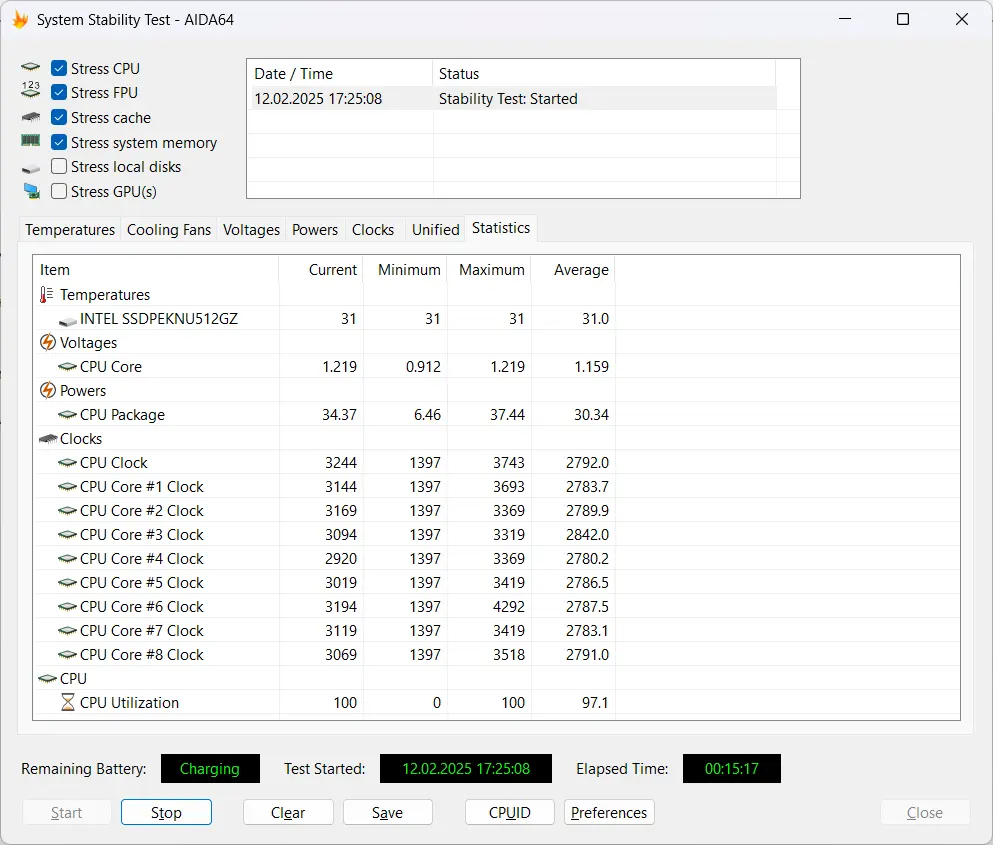The width and height of the screenshot is (993, 845).
Task: Enable the Stress local disks checkbox
Action: [x=59, y=166]
